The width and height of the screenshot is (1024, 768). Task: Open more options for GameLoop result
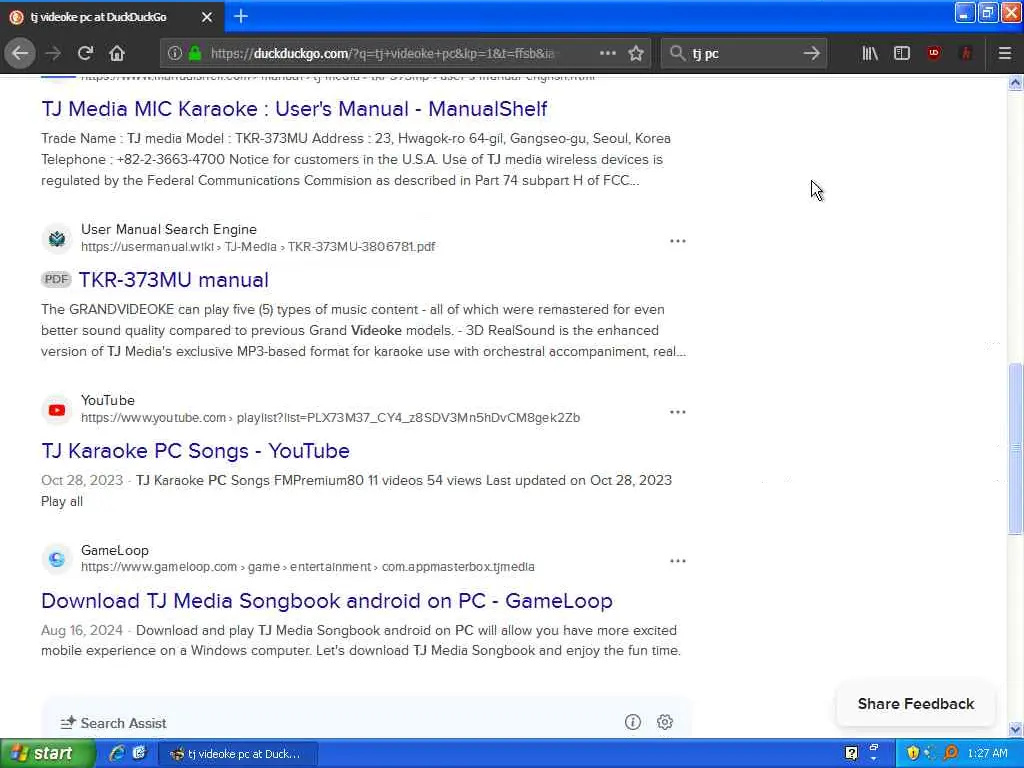tap(677, 561)
